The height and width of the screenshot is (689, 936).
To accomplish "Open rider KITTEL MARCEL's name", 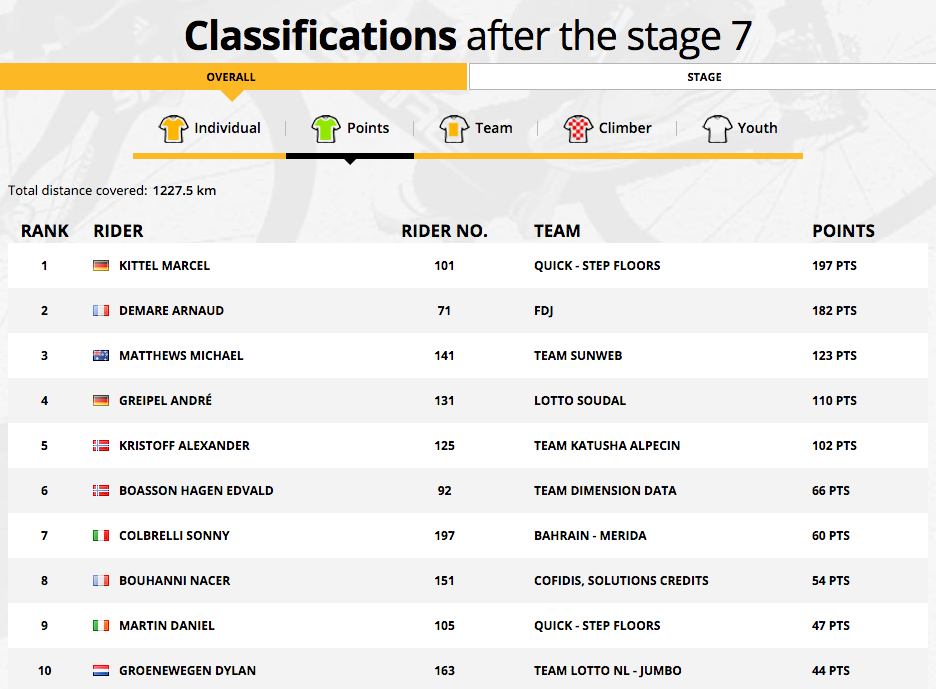I will click(164, 266).
